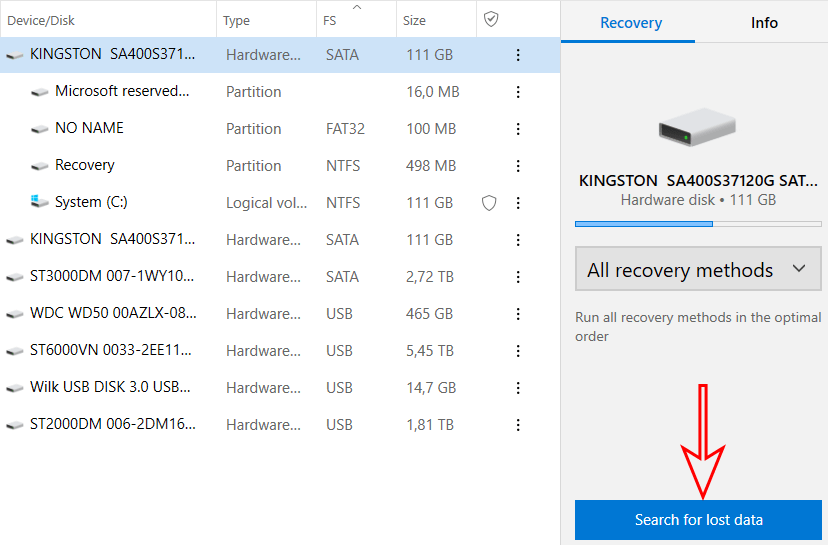This screenshot has height=545, width=828.
Task: Open the All recovery methods dropdown
Action: pos(698,269)
